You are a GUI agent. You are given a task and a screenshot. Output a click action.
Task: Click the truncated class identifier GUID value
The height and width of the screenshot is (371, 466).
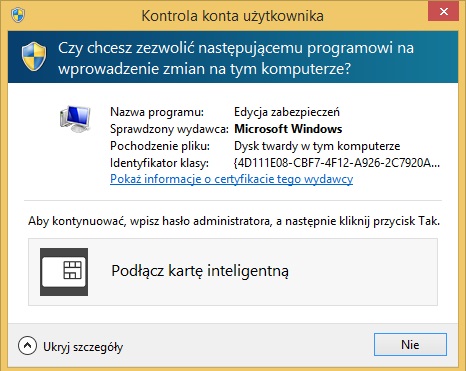(337, 163)
